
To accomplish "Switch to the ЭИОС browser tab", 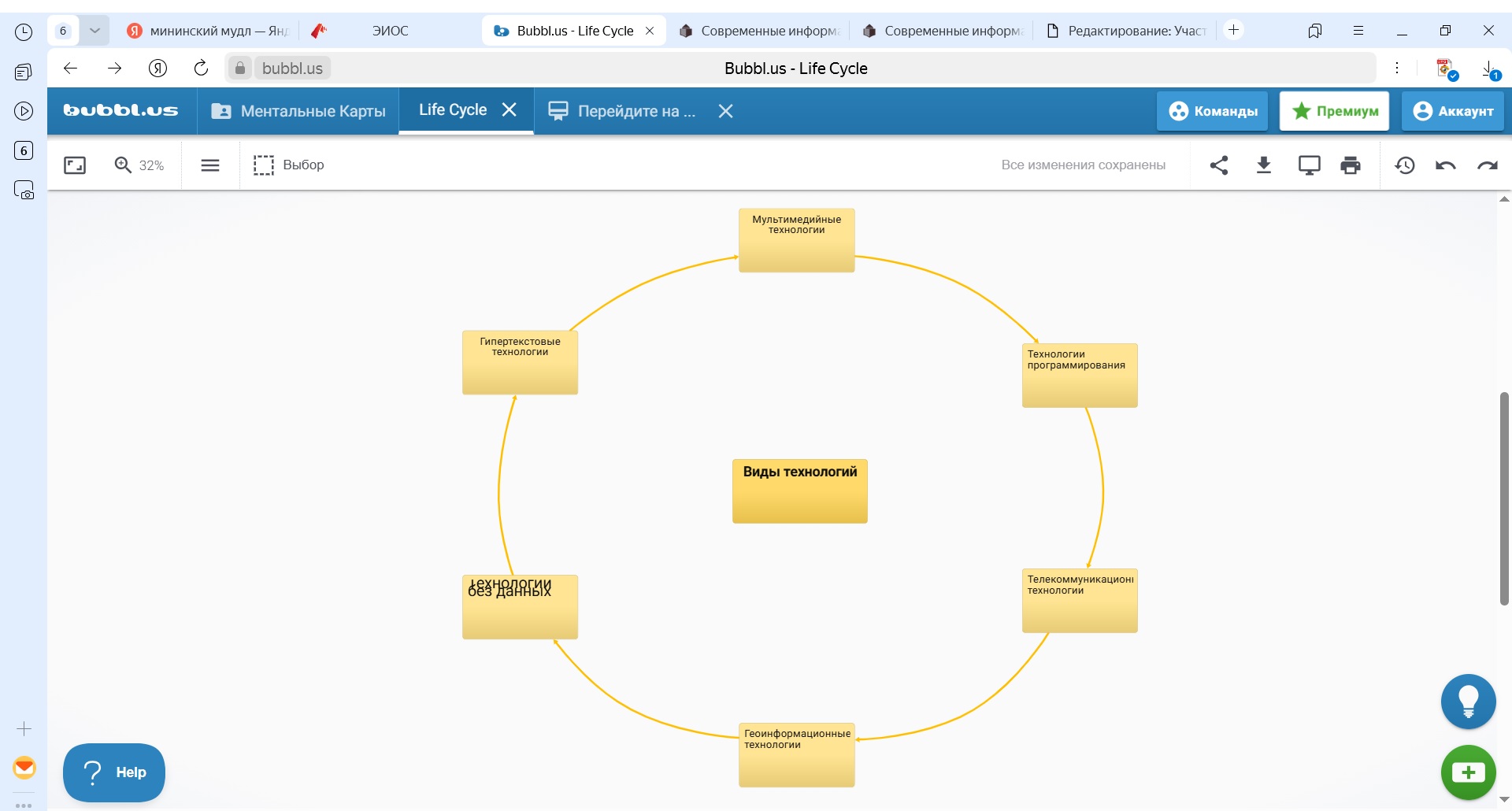I will point(390,31).
